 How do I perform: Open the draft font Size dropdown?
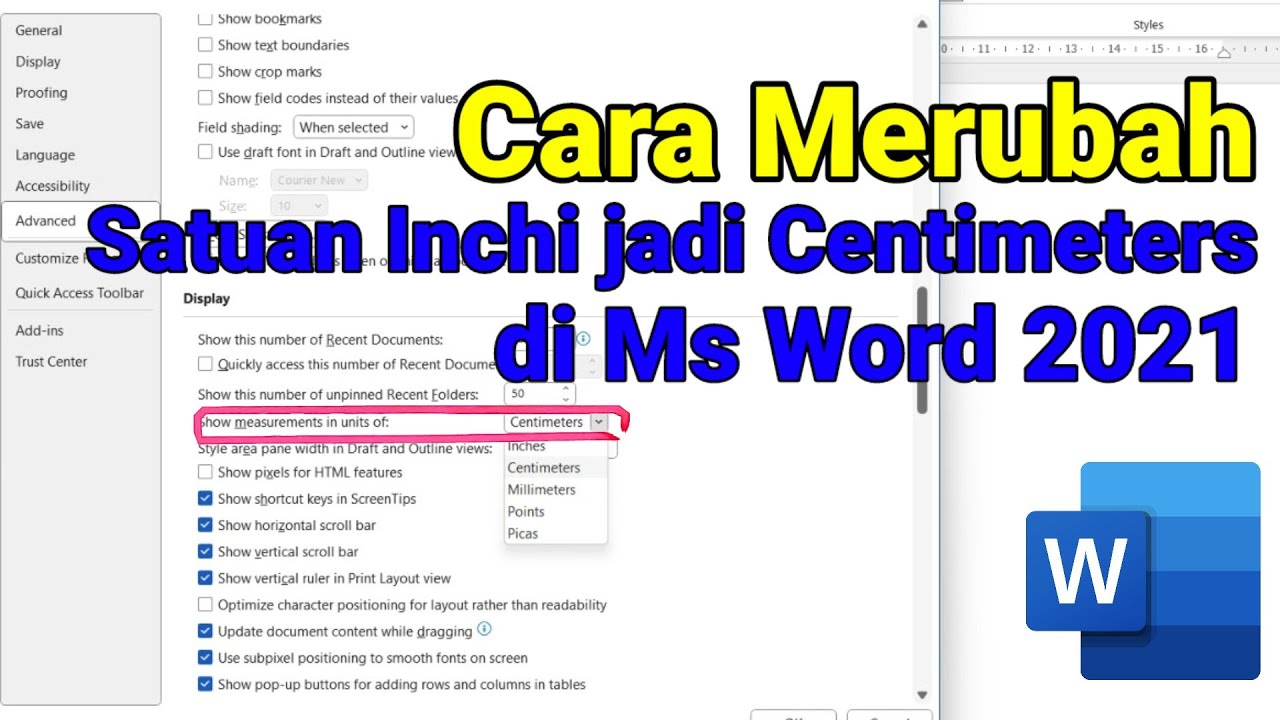click(x=299, y=205)
